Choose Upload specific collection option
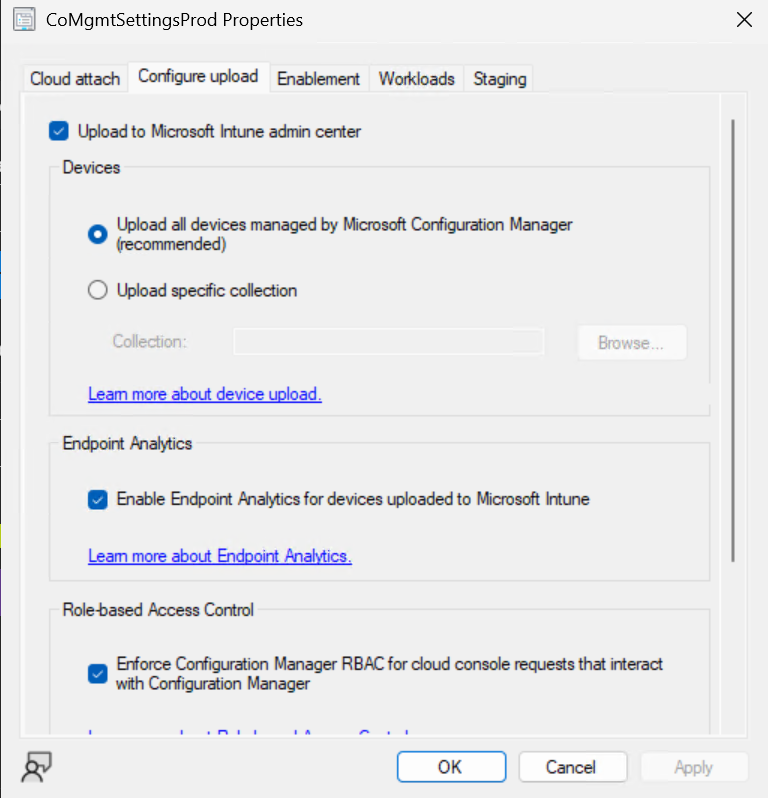Image resolution: width=768 pixels, height=798 pixels. [98, 291]
